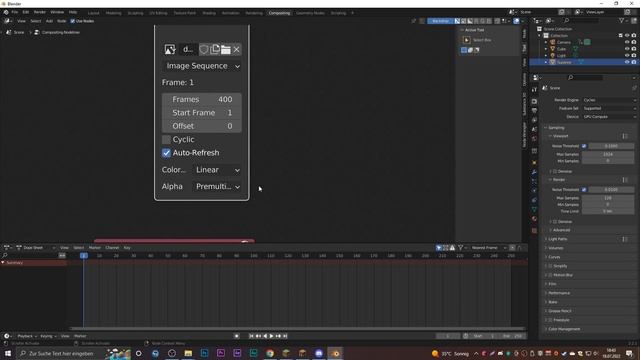The width and height of the screenshot is (640, 360).
Task: Open the Playback dropdown in timeline
Action: point(27,336)
